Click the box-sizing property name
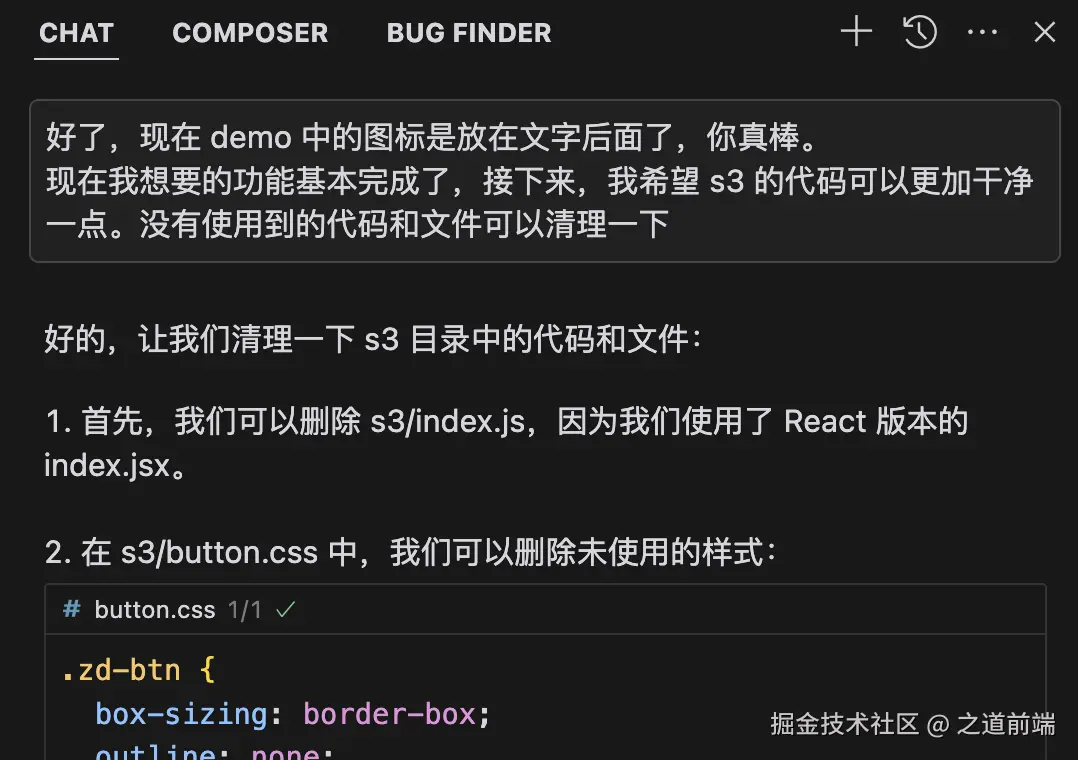1078x760 pixels. [181, 714]
